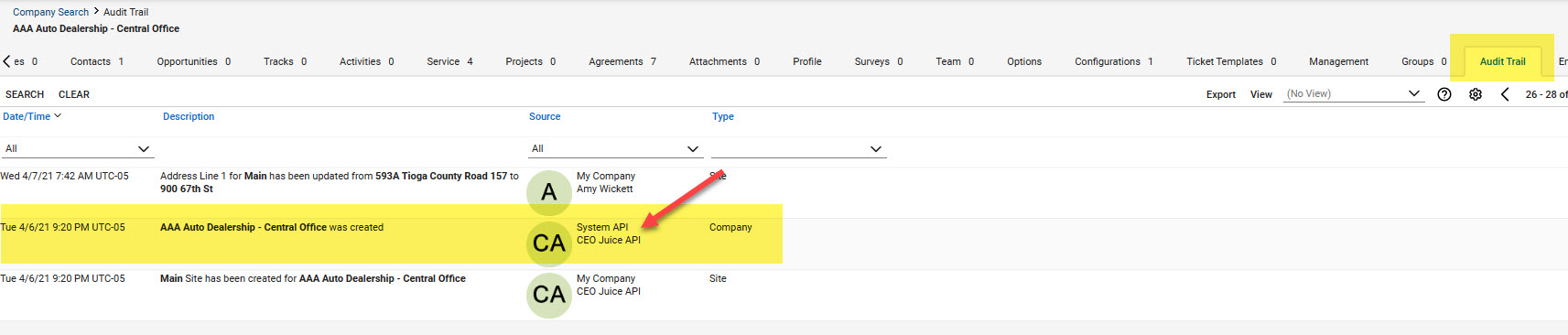Open the Tracks tab

(285, 61)
